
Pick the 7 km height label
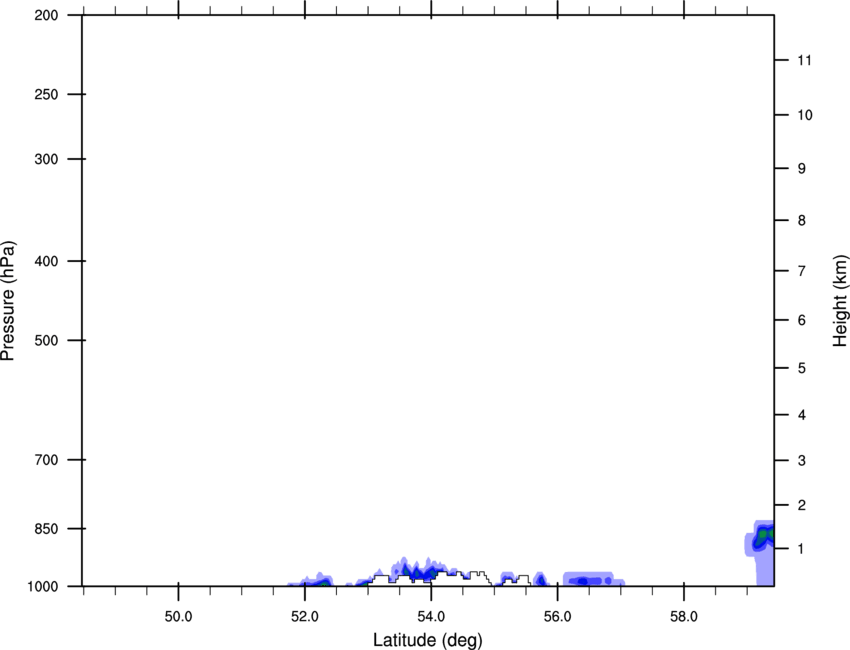tap(801, 271)
